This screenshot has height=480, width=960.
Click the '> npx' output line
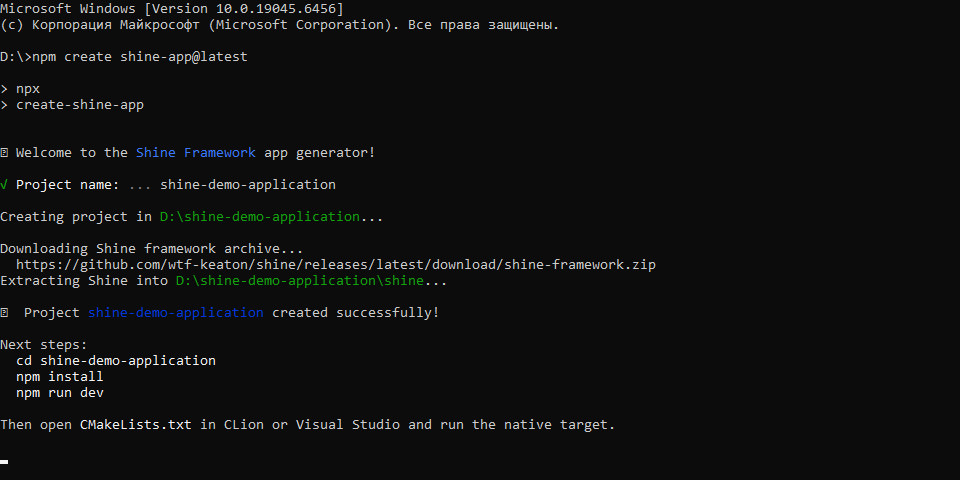20,89
